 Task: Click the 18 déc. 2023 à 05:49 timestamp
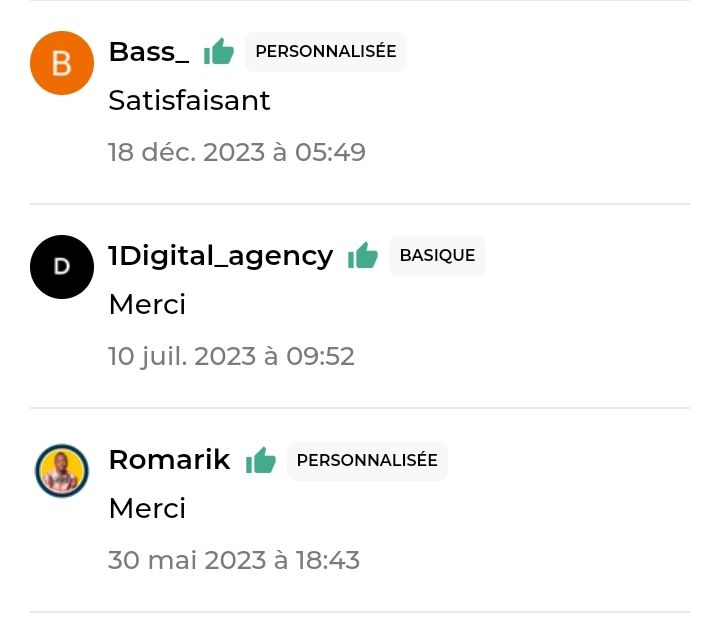(x=237, y=152)
